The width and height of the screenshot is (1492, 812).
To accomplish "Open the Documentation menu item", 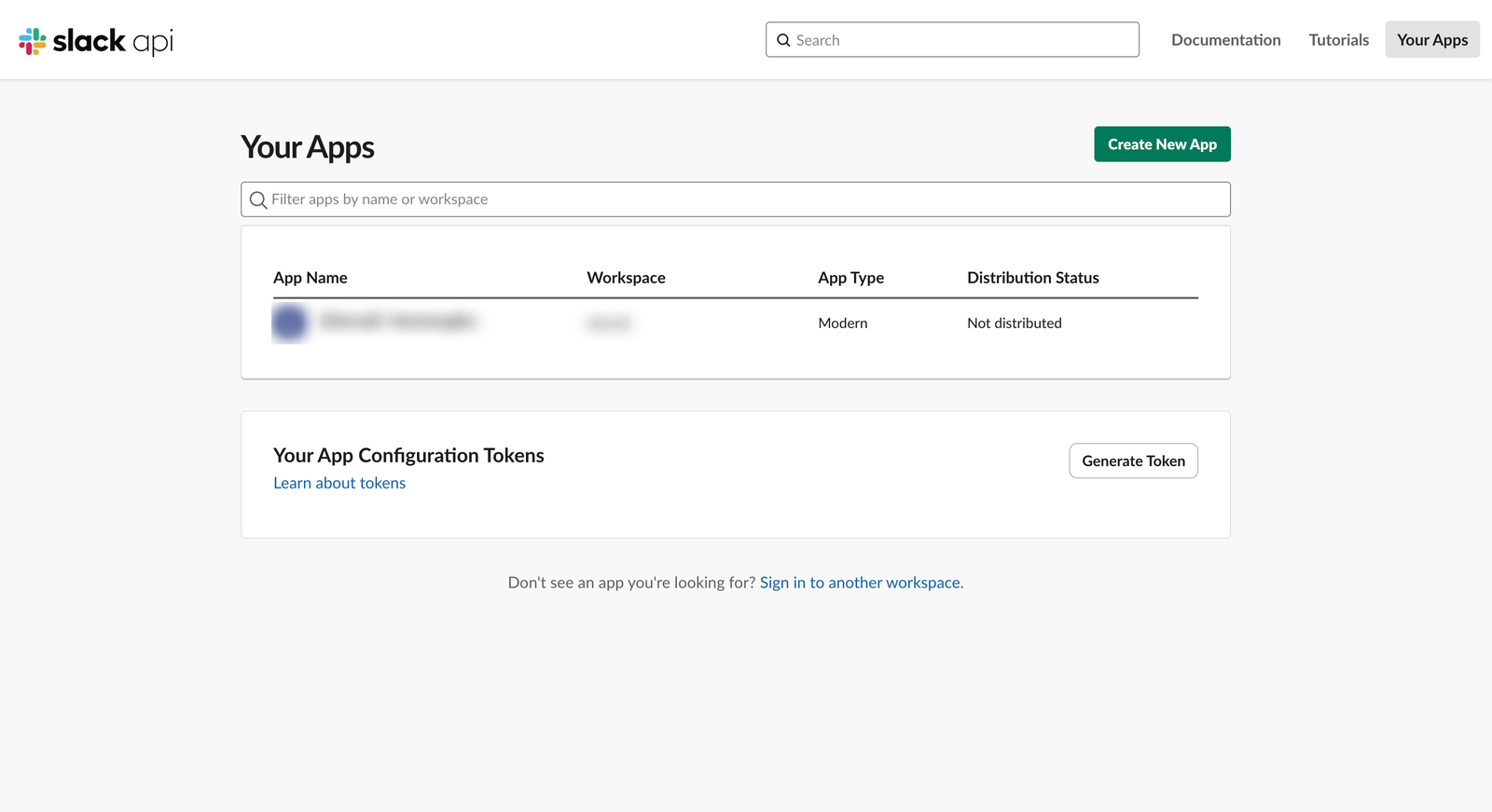I will (x=1226, y=40).
